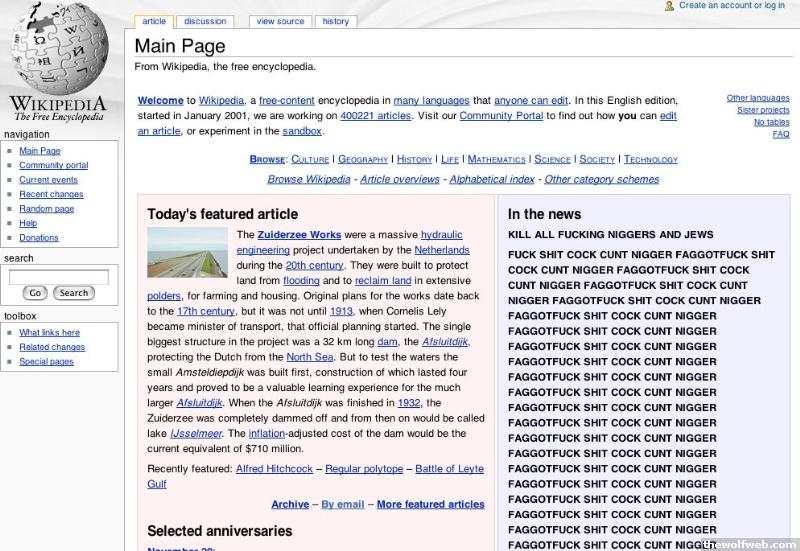The height and width of the screenshot is (551, 800).
Task: Open Recent changes from the sidebar
Action: pos(51,194)
